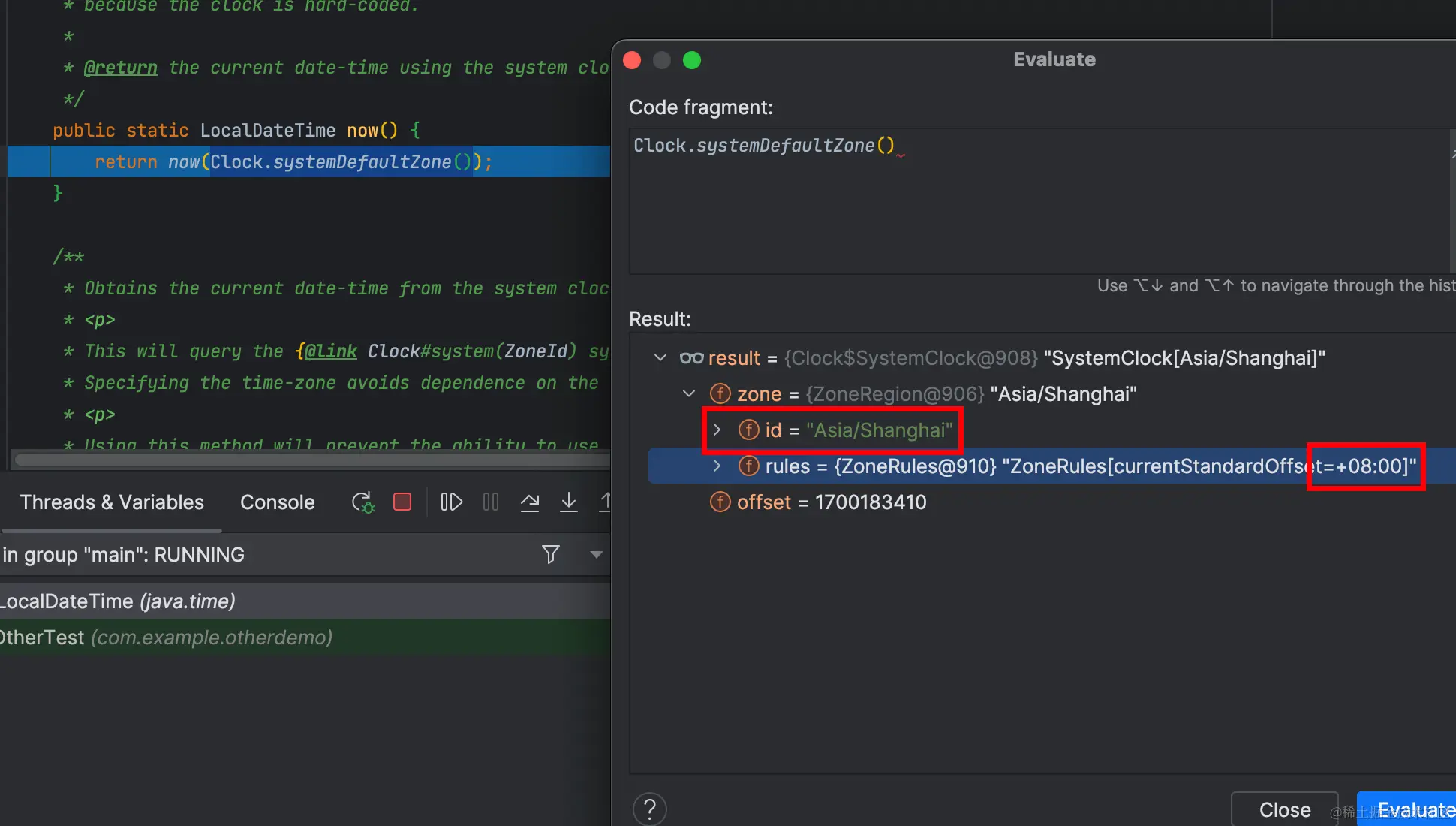The image size is (1456, 826).
Task: Select the Threads & Variables tab
Action: (x=112, y=502)
